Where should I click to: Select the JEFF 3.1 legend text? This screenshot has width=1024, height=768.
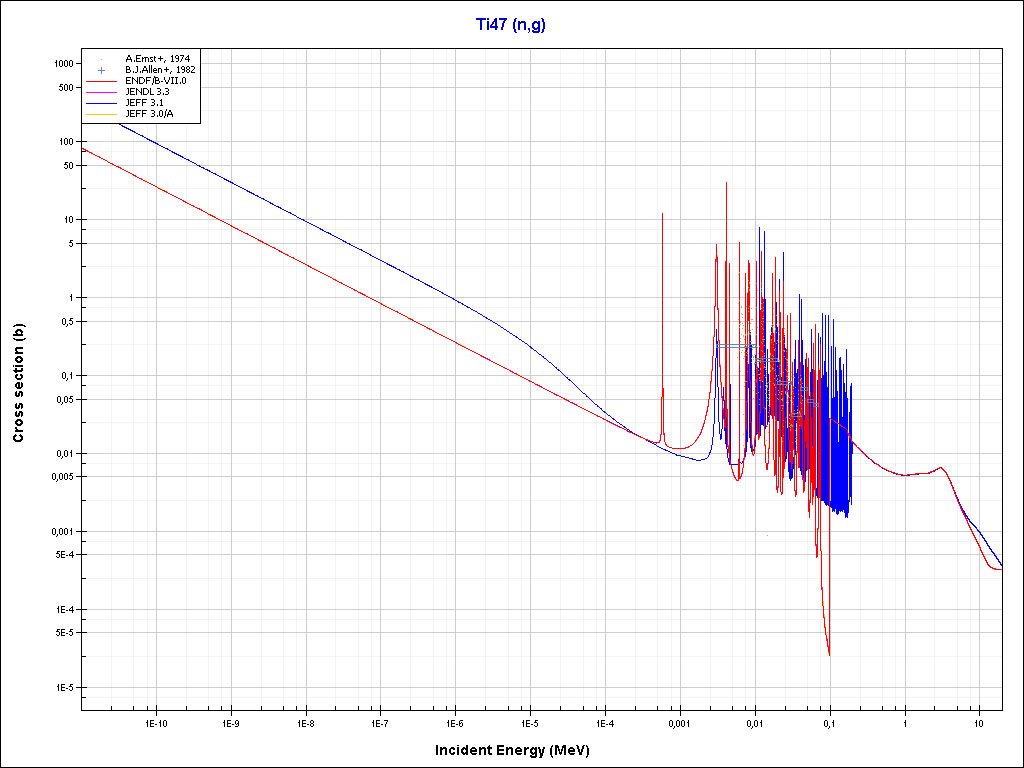pos(143,103)
